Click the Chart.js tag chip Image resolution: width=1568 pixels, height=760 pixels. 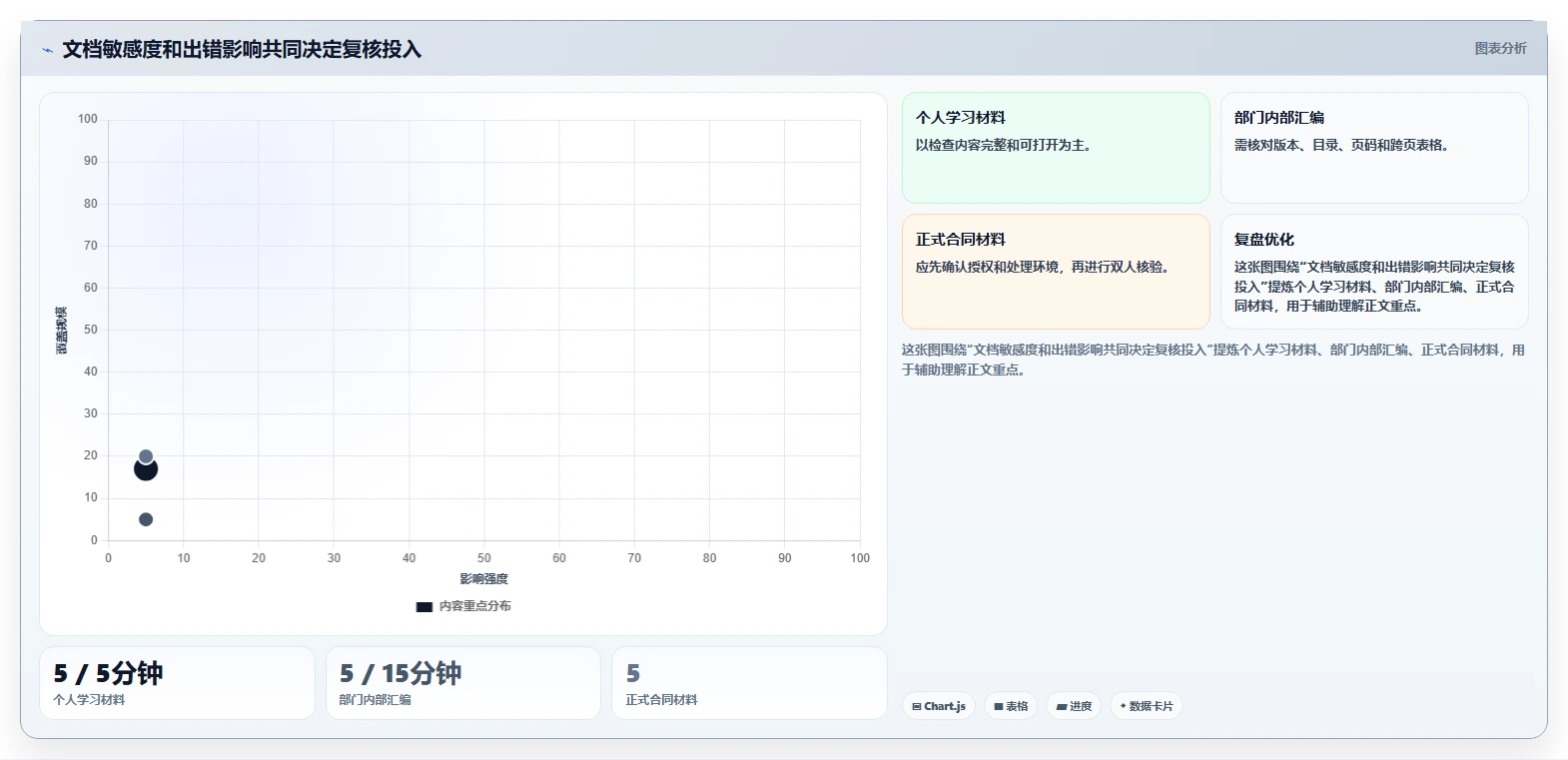point(939,706)
